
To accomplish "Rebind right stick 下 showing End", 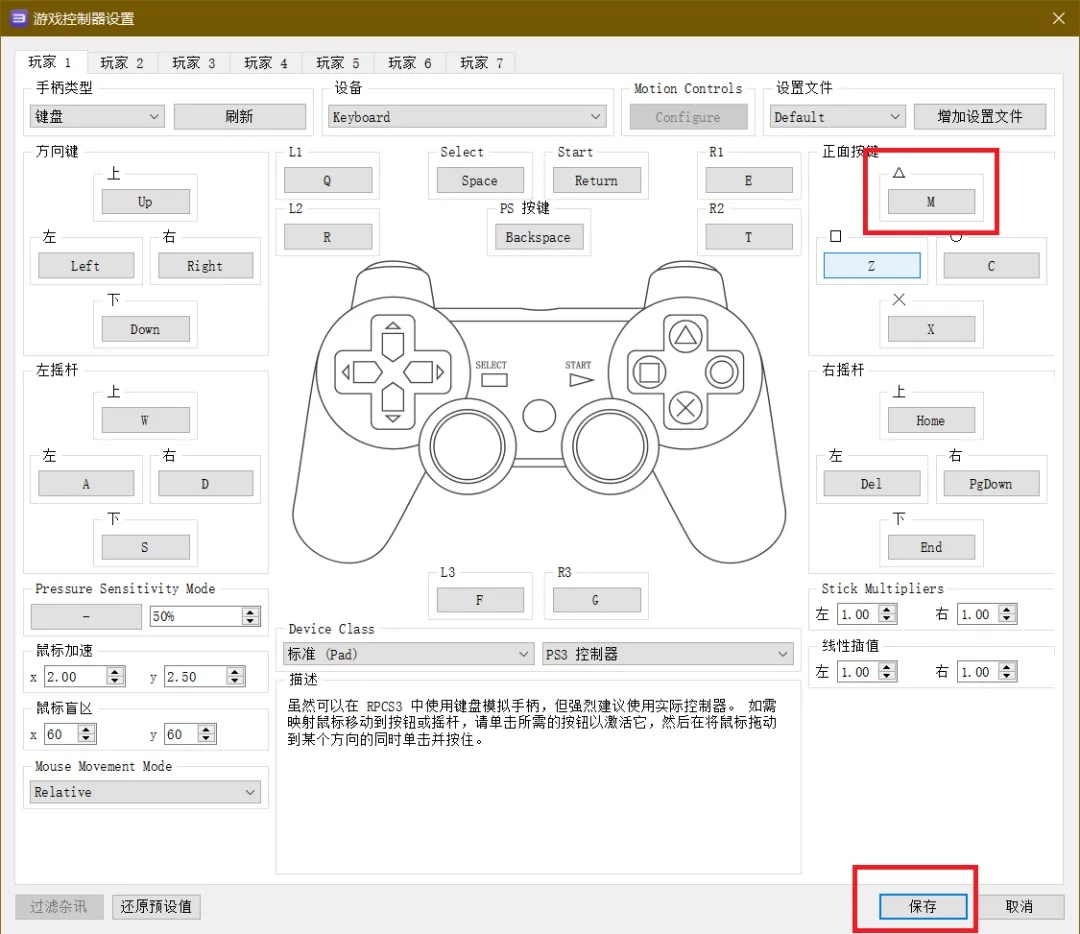I will pos(931,547).
